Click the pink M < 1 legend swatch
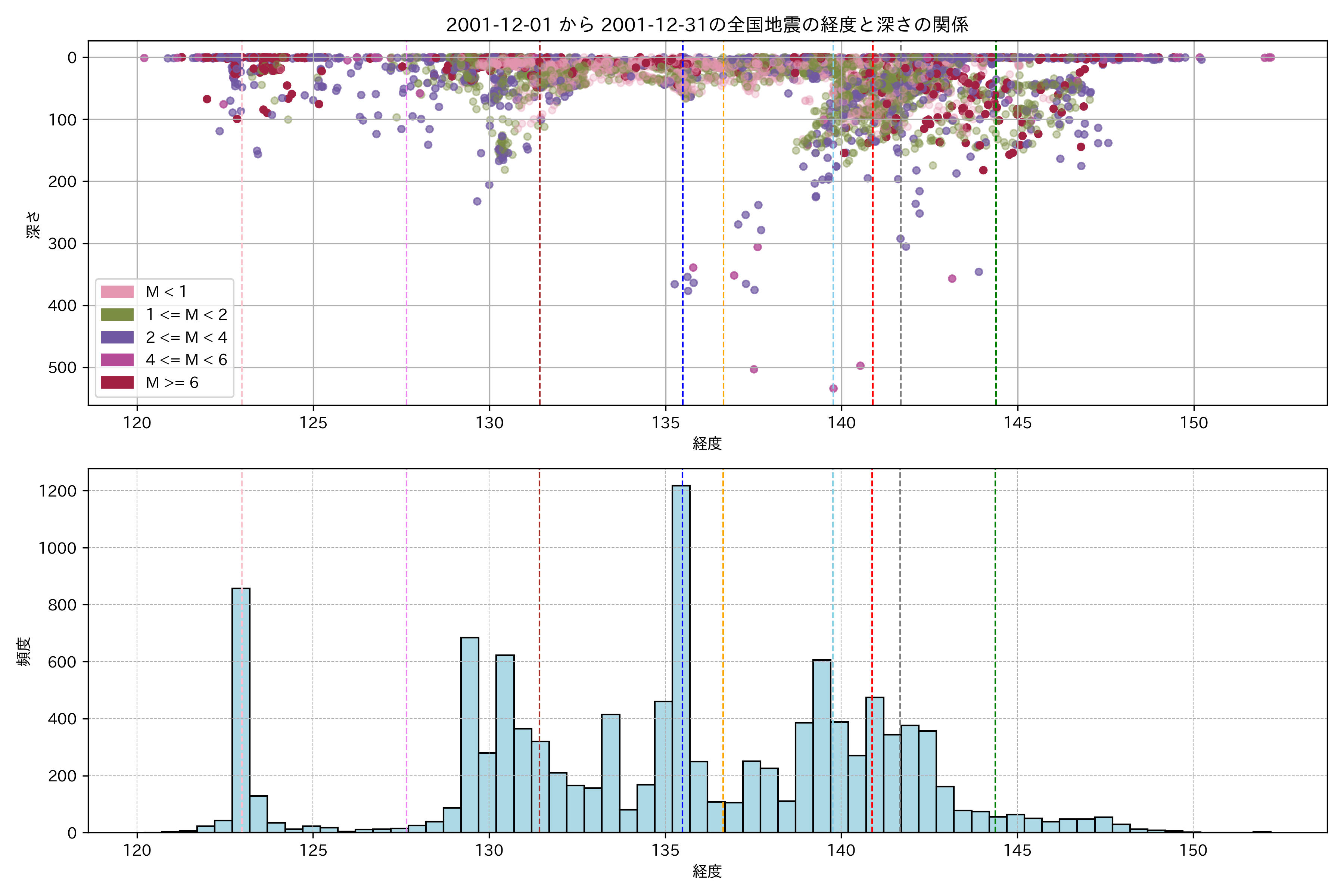 pos(117,292)
